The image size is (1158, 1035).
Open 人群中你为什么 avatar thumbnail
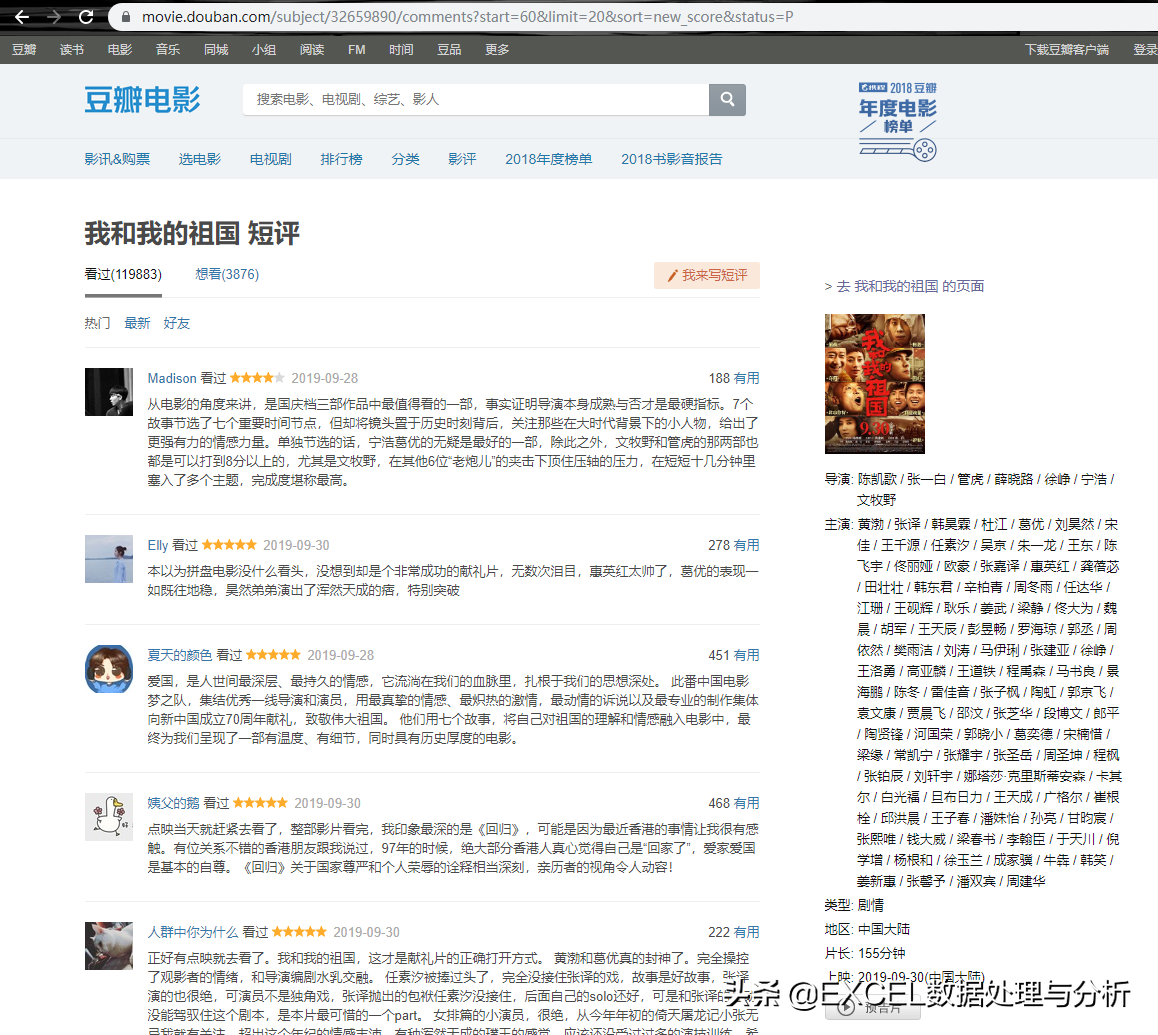pos(109,946)
